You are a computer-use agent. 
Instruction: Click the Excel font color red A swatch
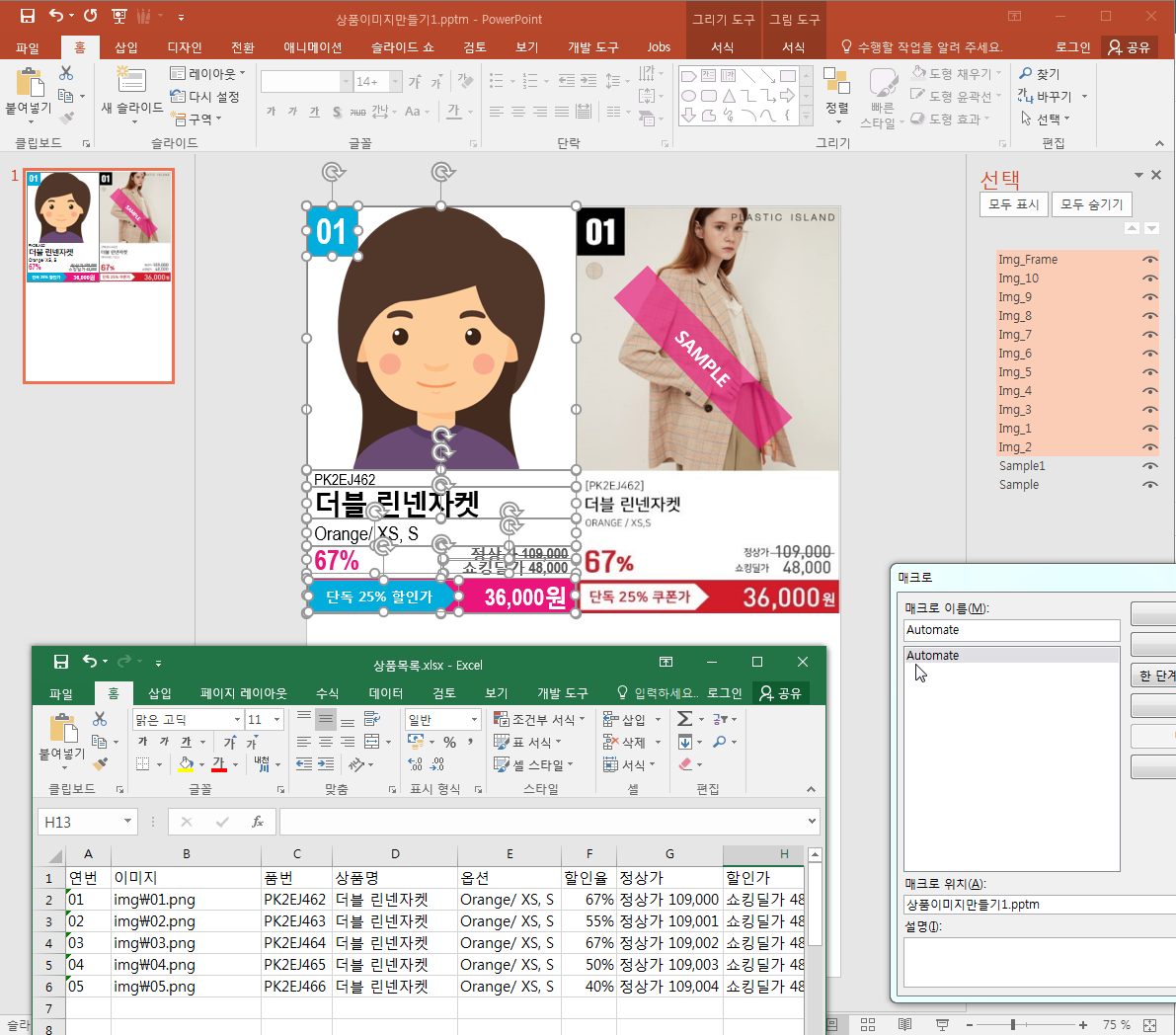(218, 764)
